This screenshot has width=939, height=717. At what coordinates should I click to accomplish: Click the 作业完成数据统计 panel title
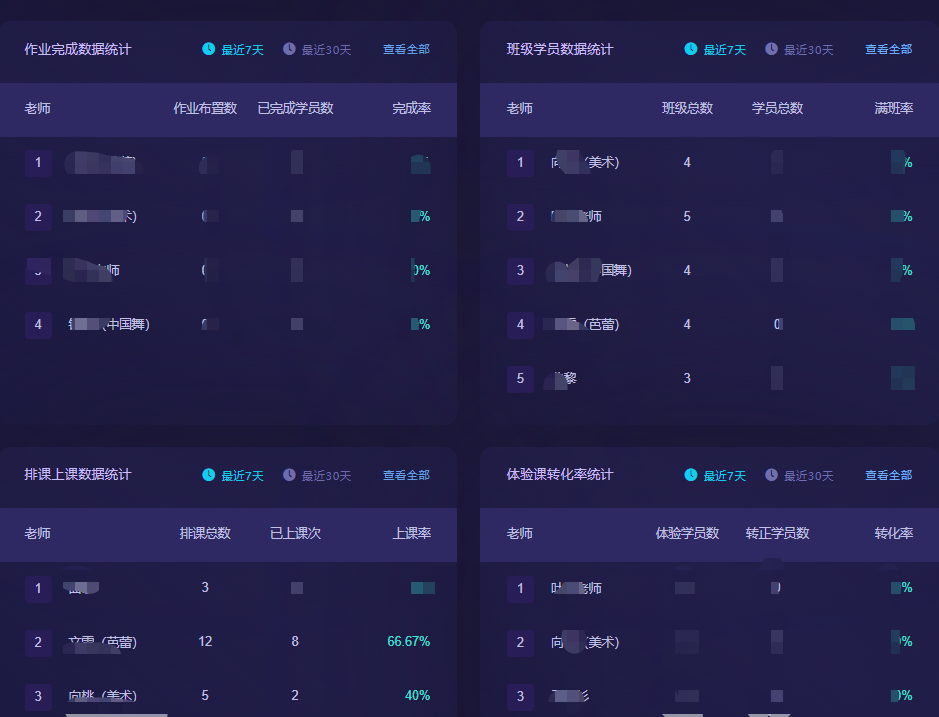point(78,49)
